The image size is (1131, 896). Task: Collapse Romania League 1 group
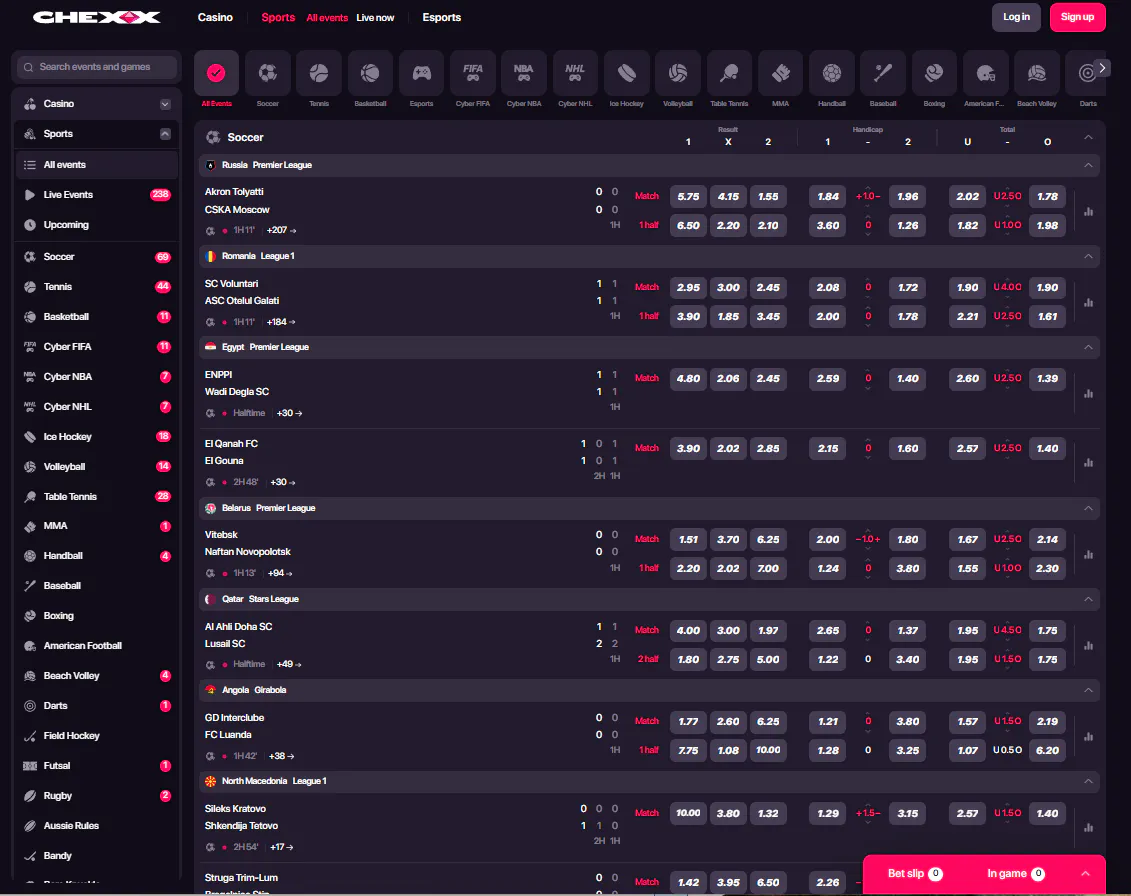1088,256
